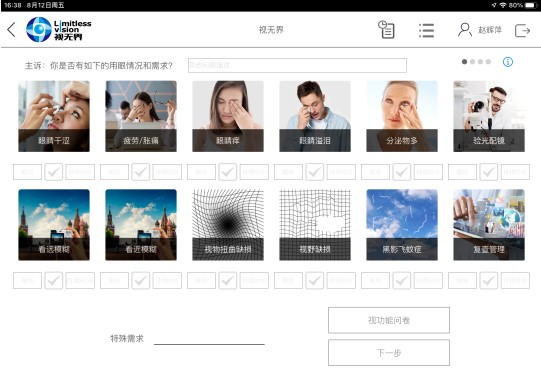Open the clock-clipboard history records icon

[x=386, y=30]
